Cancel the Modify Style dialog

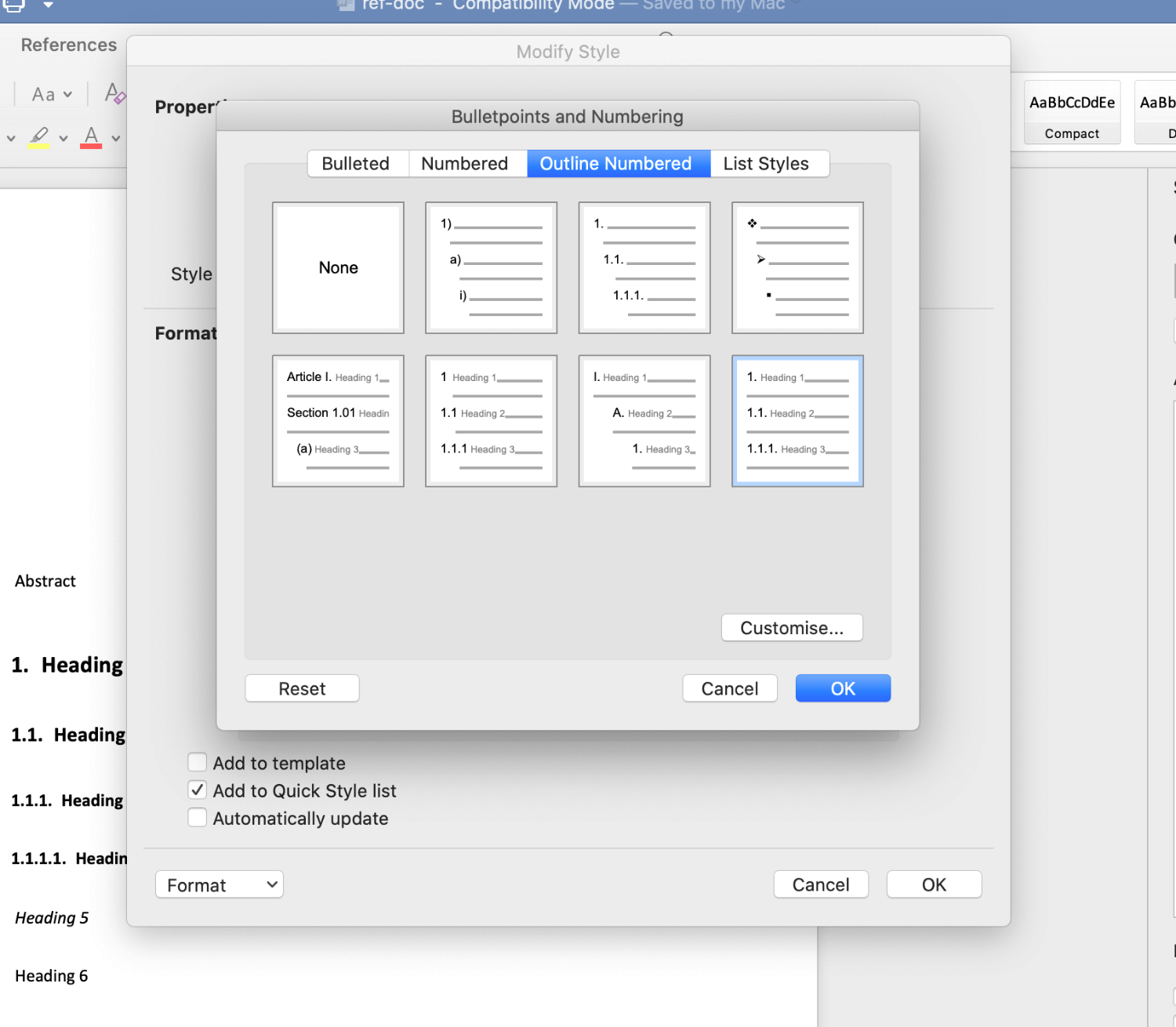click(821, 884)
